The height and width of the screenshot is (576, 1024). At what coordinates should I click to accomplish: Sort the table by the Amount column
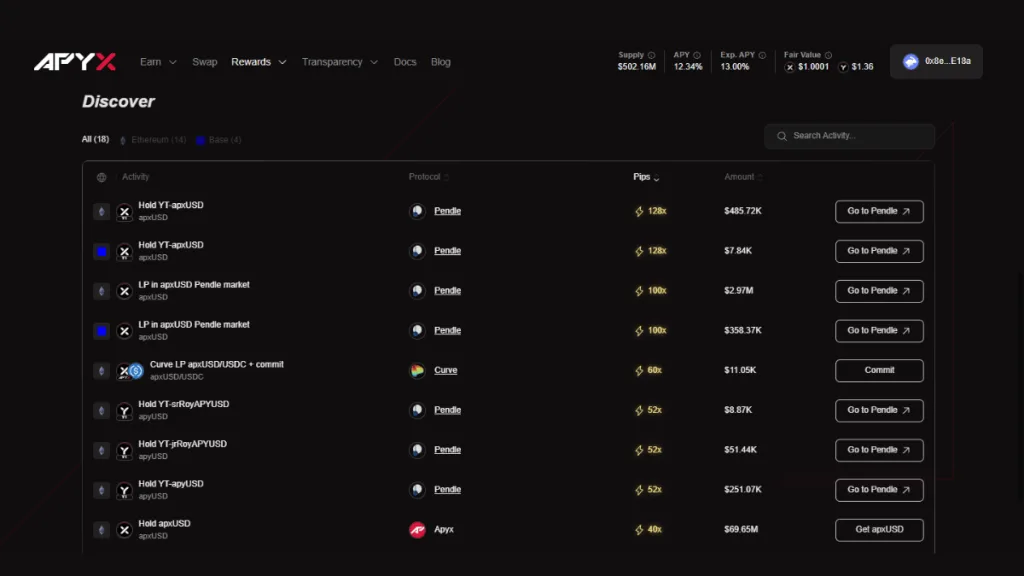[743, 177]
